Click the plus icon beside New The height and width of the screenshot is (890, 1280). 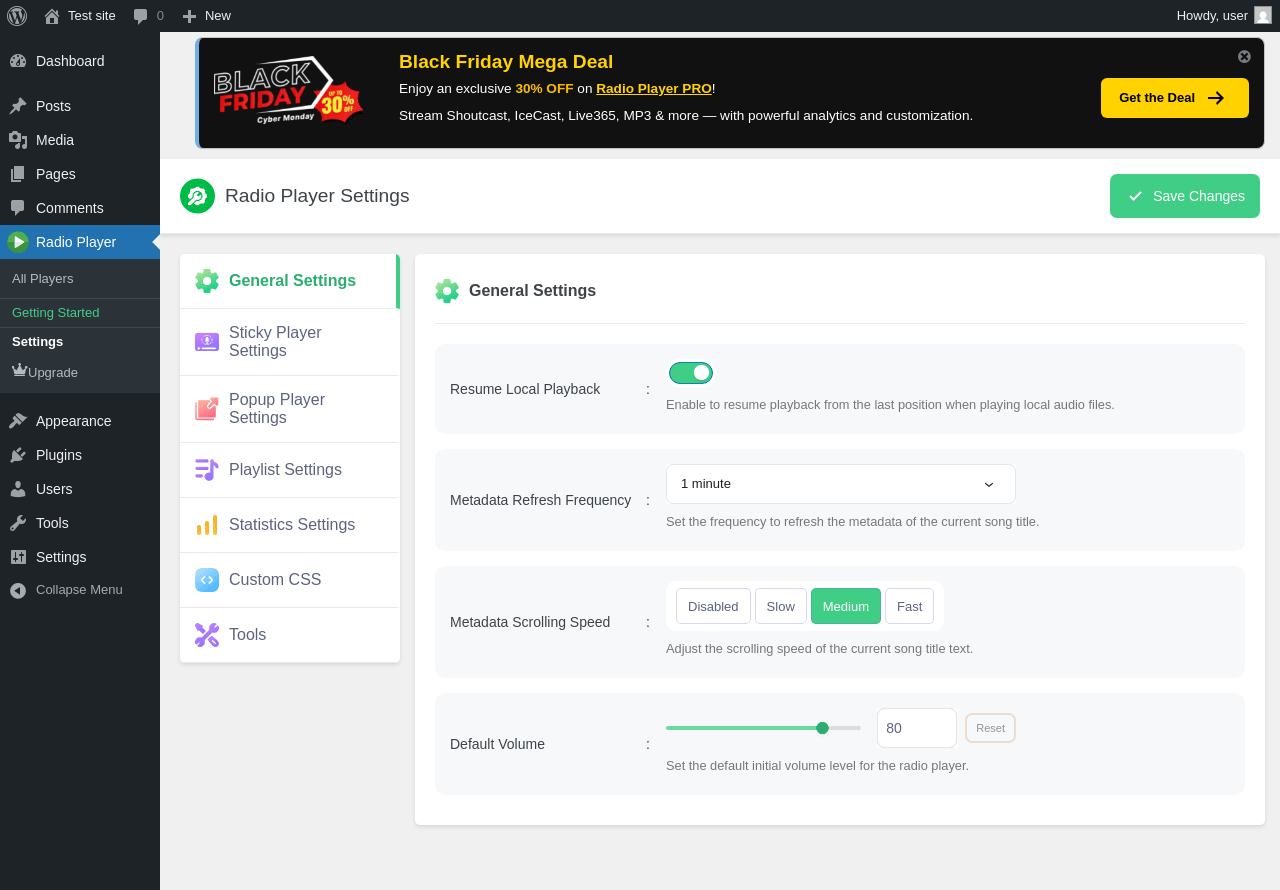click(189, 16)
